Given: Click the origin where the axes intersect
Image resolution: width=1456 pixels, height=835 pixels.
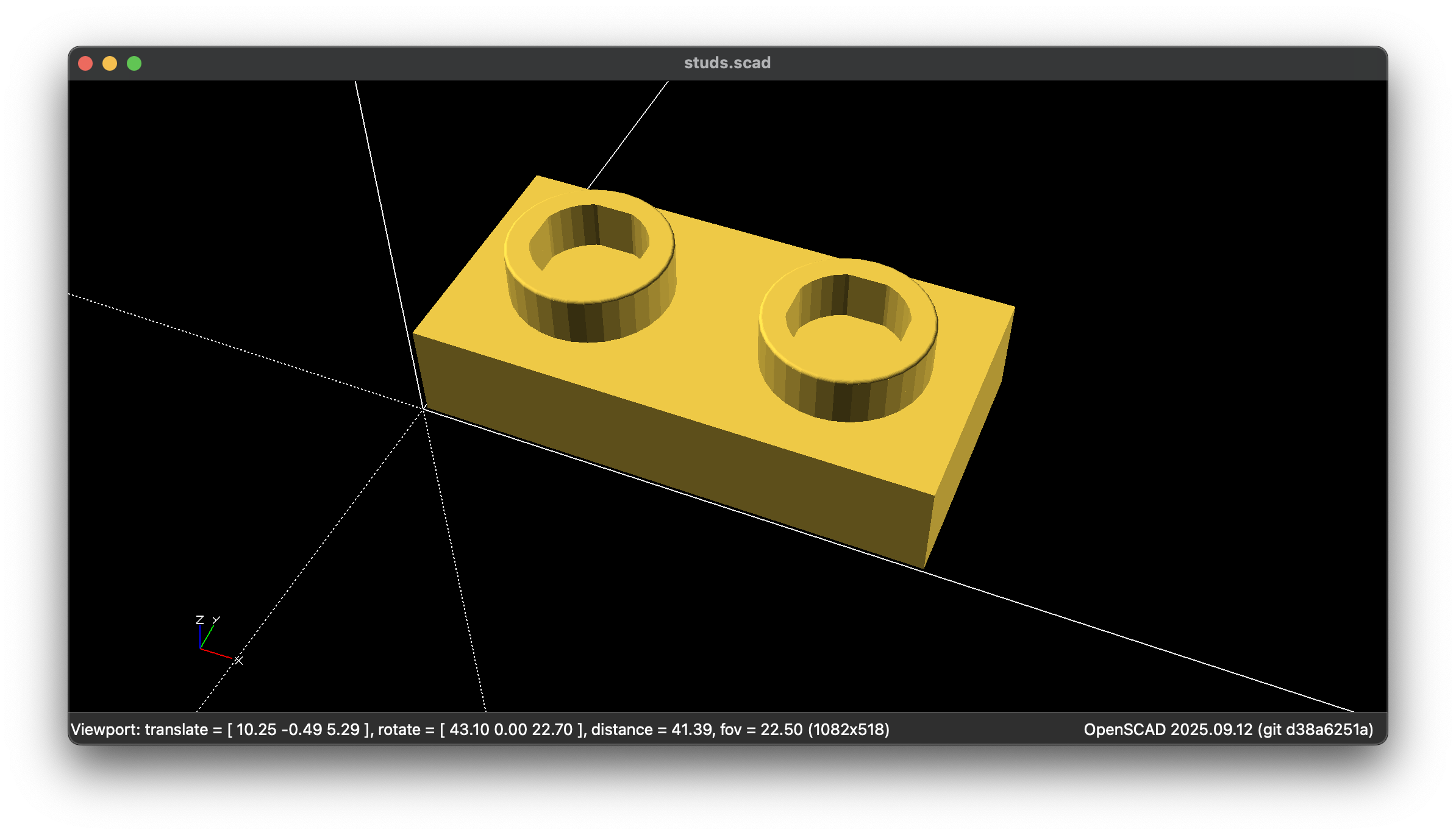Looking at the screenshot, I should (423, 408).
